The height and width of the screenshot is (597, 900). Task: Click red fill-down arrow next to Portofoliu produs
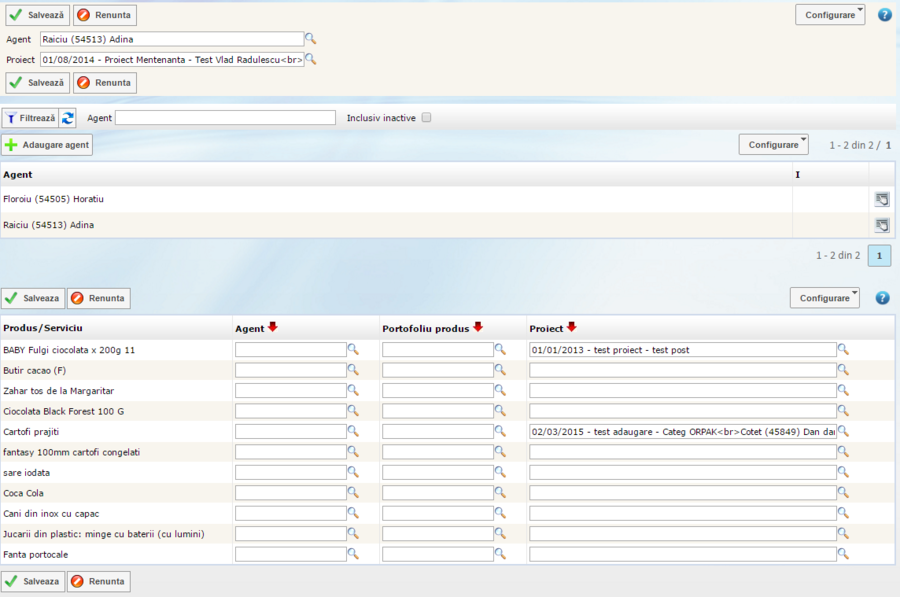(x=478, y=327)
